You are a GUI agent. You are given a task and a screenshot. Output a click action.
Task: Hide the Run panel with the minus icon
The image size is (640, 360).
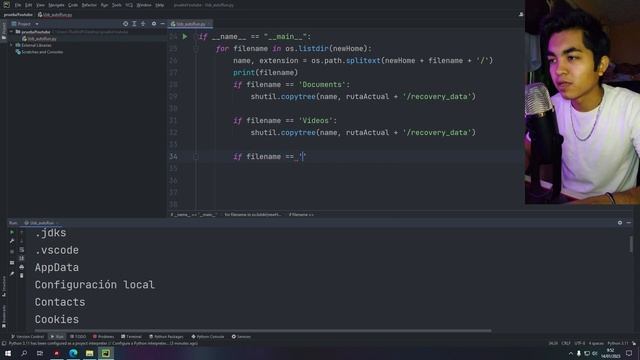pos(629,223)
